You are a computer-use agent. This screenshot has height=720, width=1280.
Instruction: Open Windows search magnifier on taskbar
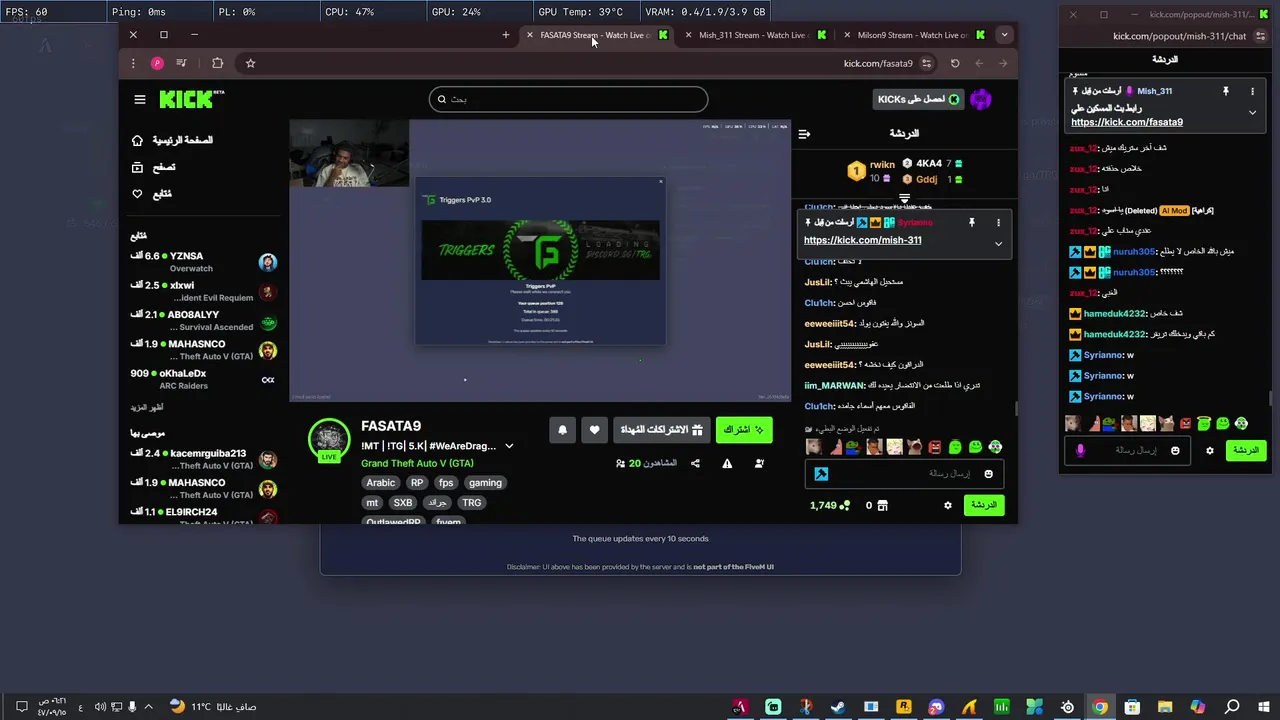1232,707
